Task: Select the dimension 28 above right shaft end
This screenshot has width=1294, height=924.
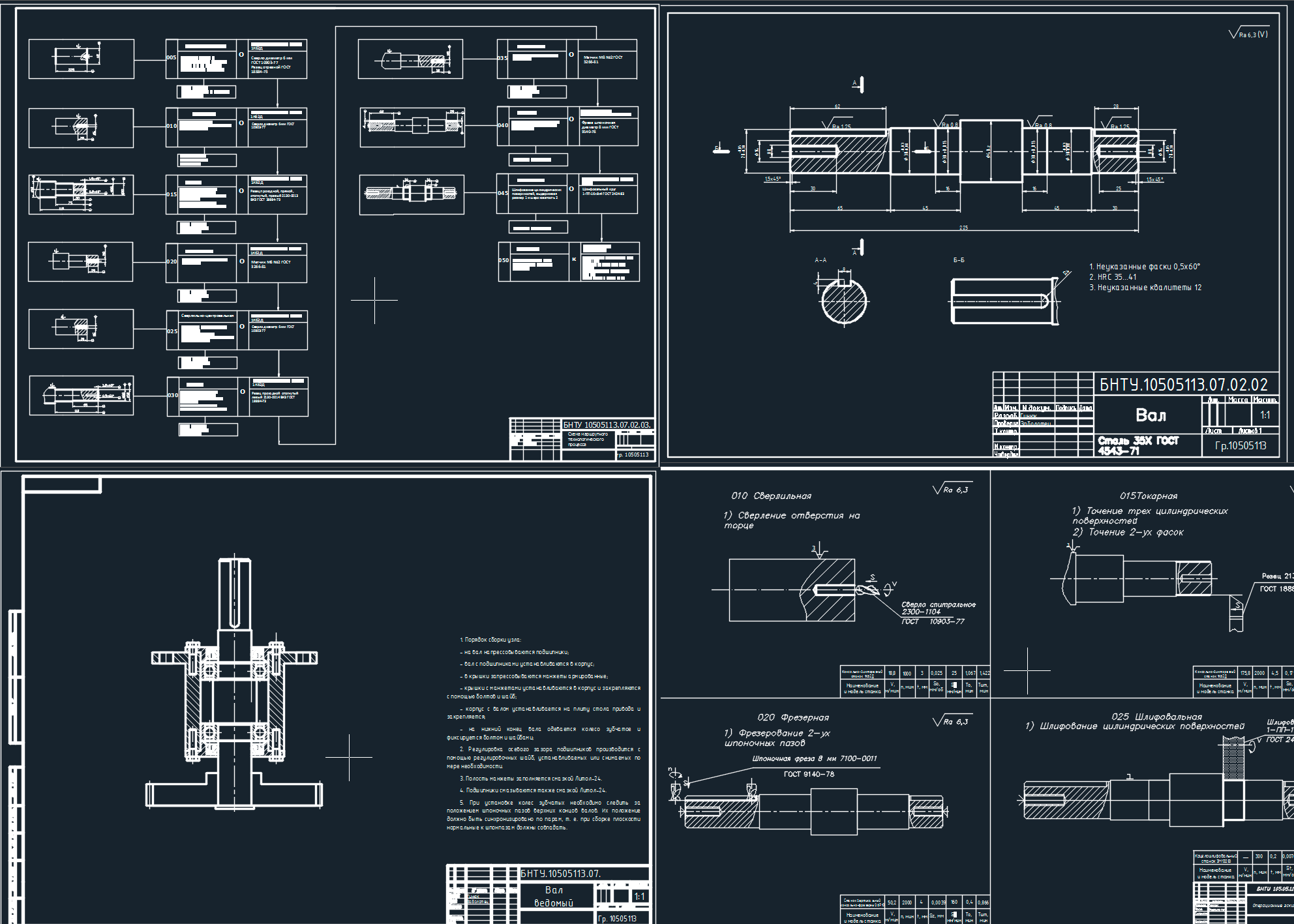Action: [x=1116, y=106]
